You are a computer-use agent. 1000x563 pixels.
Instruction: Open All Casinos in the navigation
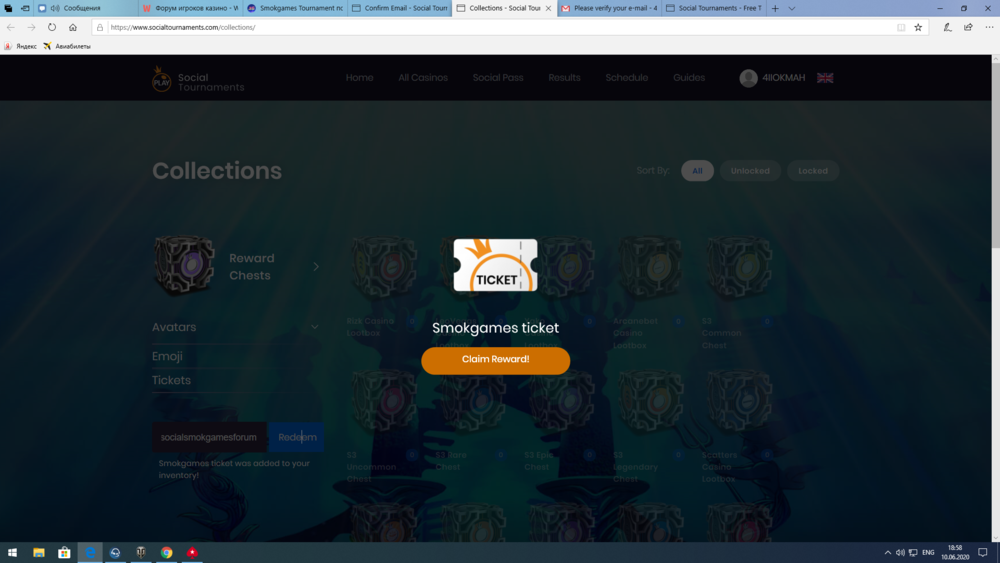423,78
